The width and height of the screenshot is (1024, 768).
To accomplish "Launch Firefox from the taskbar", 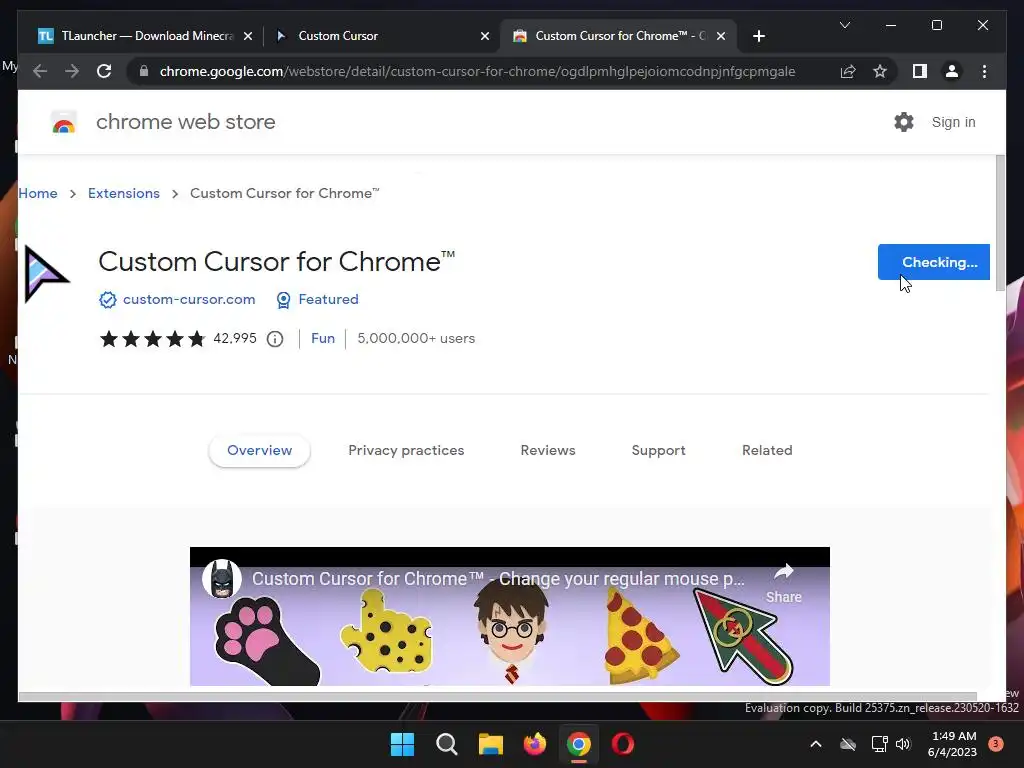I will 535,744.
